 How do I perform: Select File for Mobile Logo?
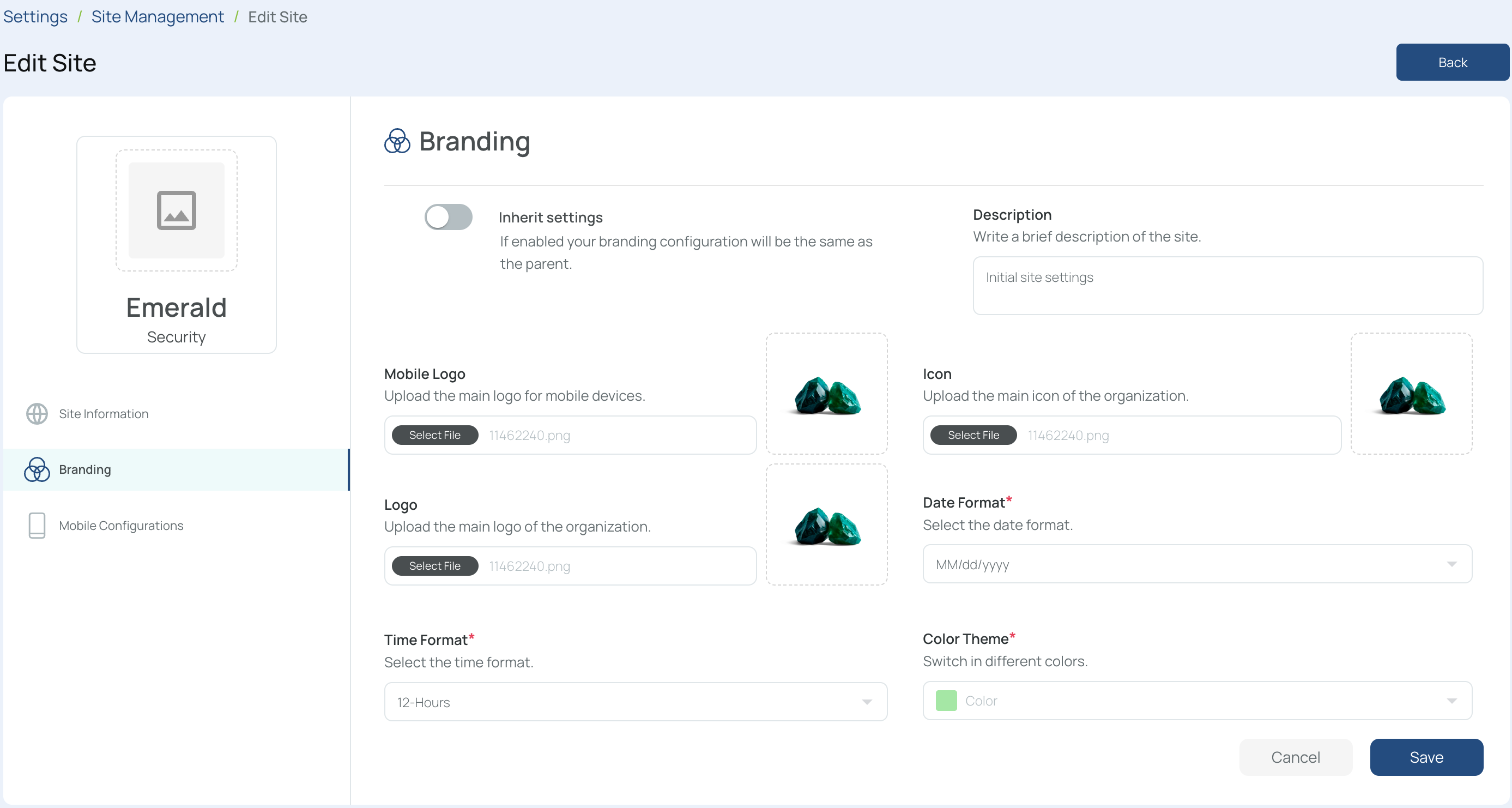click(x=435, y=435)
